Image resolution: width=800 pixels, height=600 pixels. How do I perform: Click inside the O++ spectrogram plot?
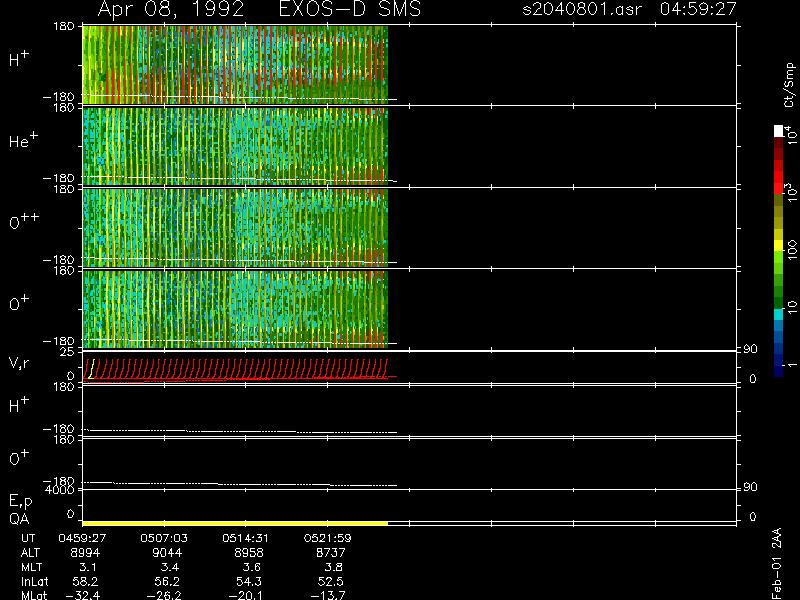pos(235,228)
